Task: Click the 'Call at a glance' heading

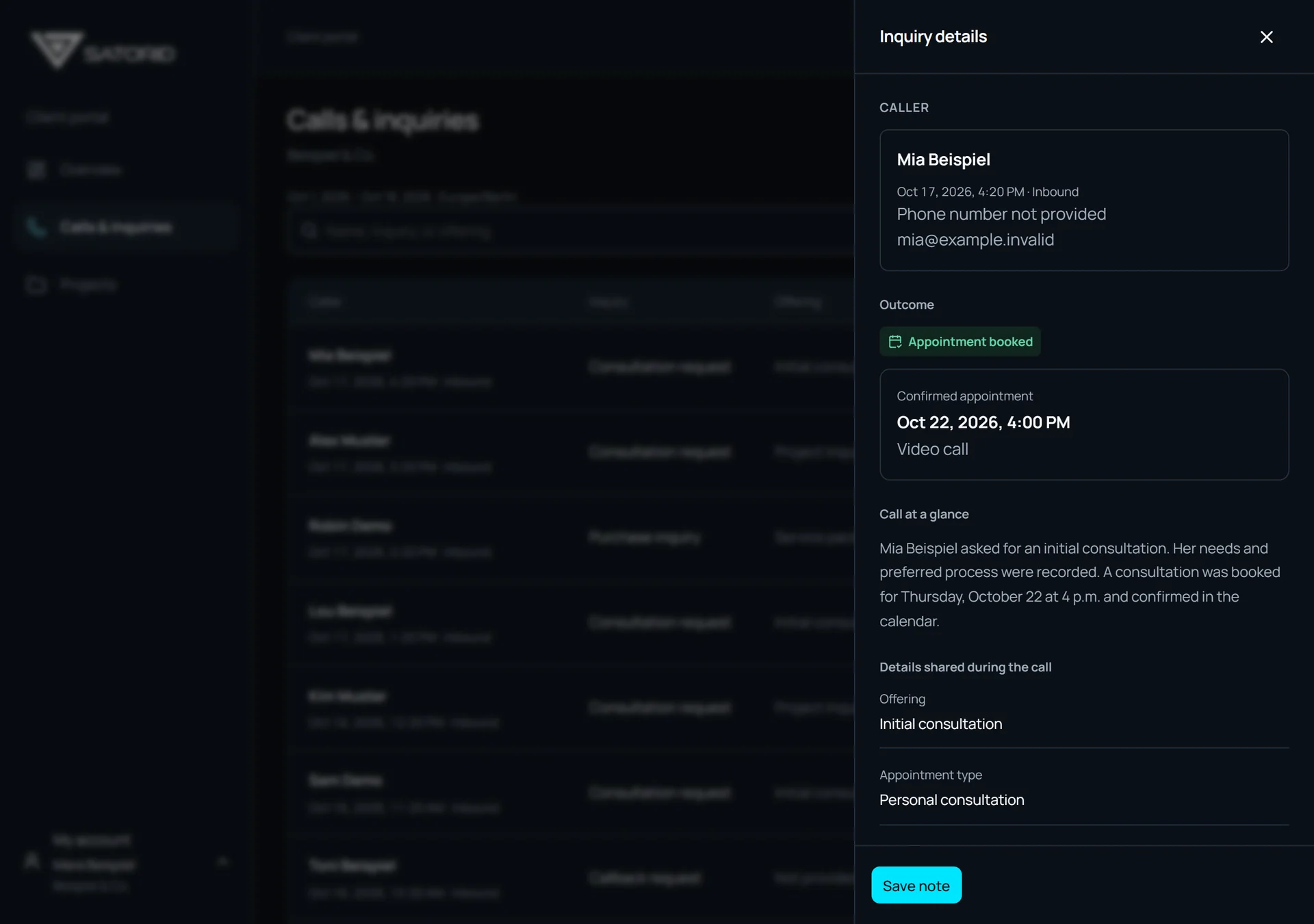Action: point(924,514)
